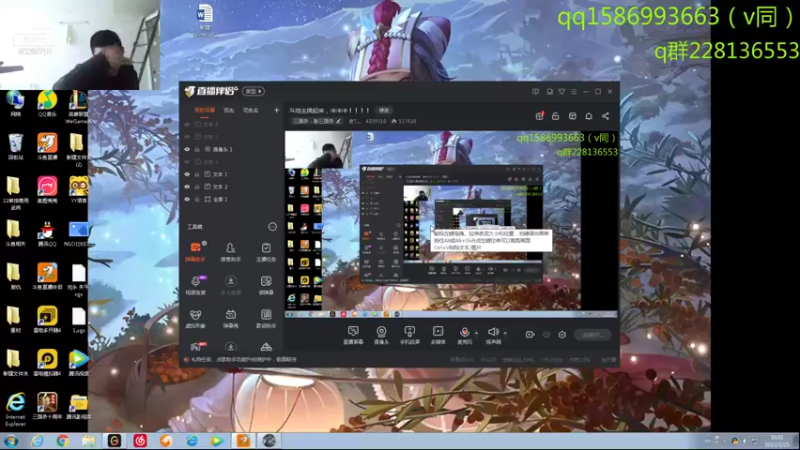Open Recycle Bin on desktop
This screenshot has width=800, height=450.
click(15, 146)
